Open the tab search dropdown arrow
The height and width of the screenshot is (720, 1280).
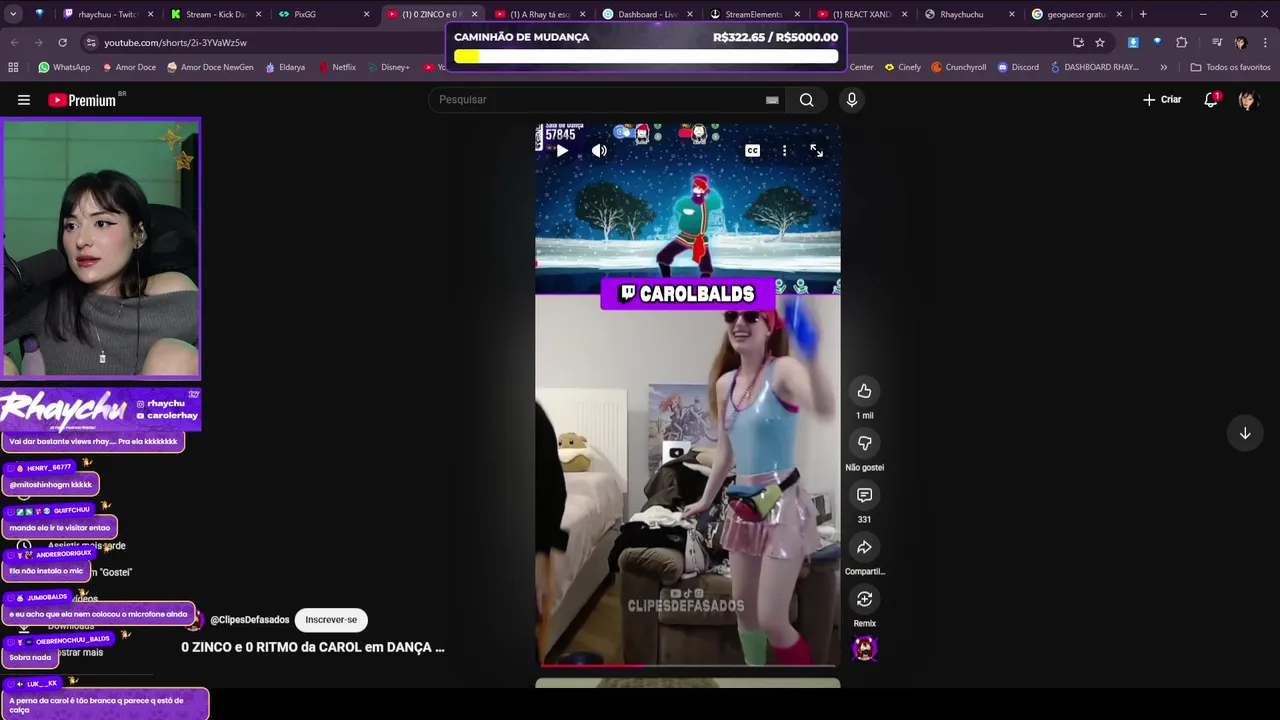pos(13,14)
